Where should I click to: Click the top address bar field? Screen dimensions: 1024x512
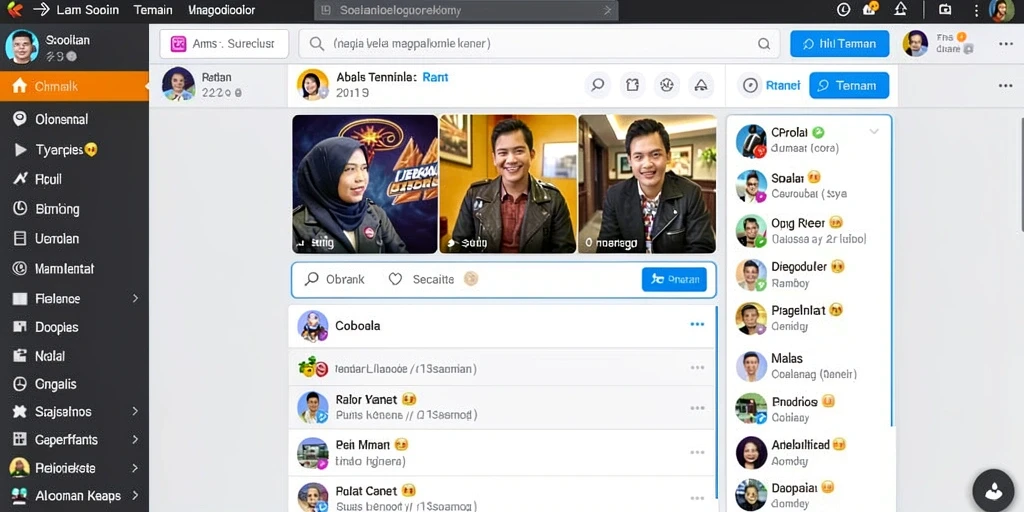click(466, 10)
